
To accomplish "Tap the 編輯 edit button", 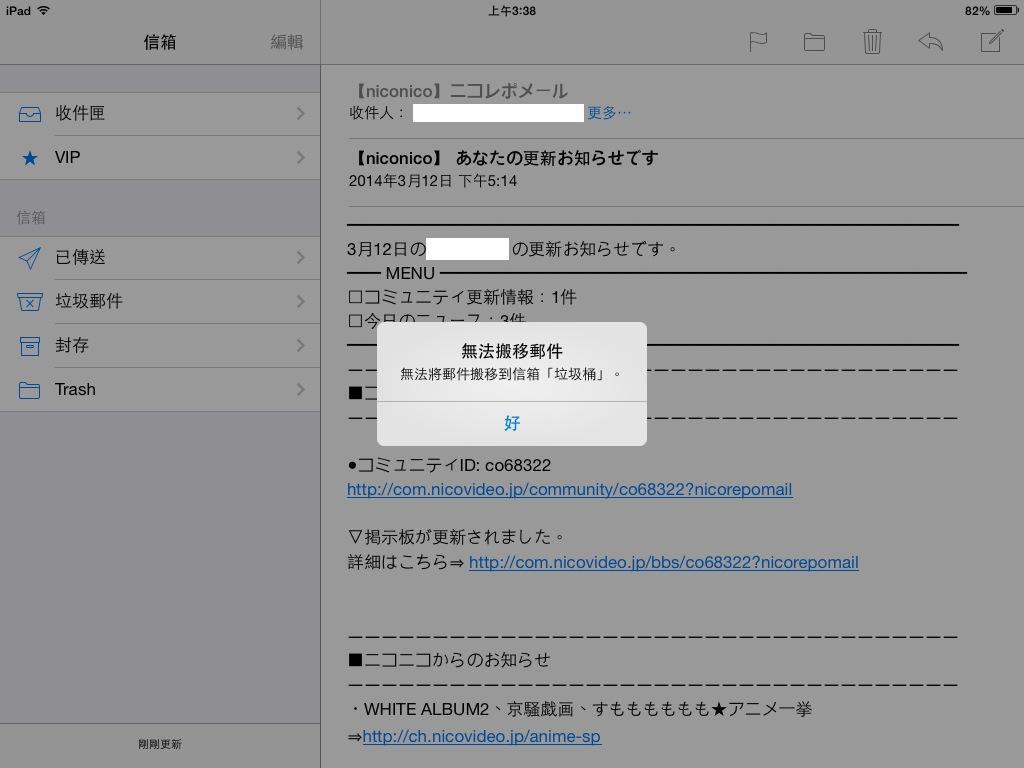I will 287,42.
